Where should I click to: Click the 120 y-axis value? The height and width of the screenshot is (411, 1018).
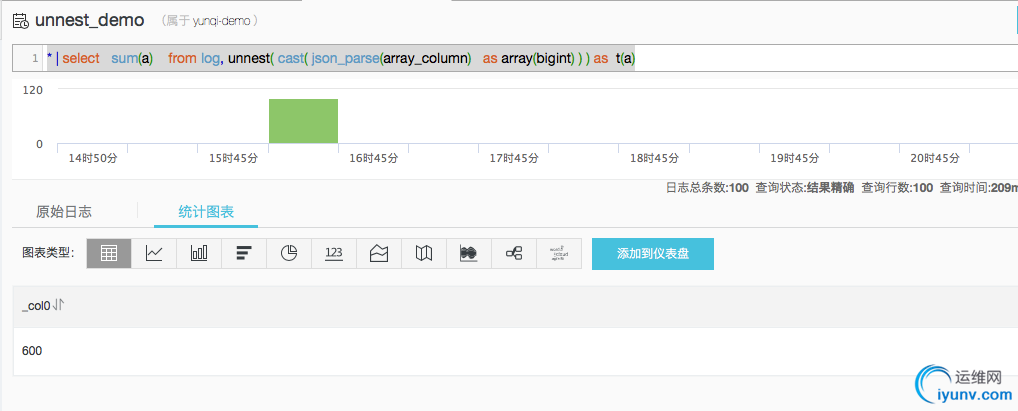coord(33,90)
